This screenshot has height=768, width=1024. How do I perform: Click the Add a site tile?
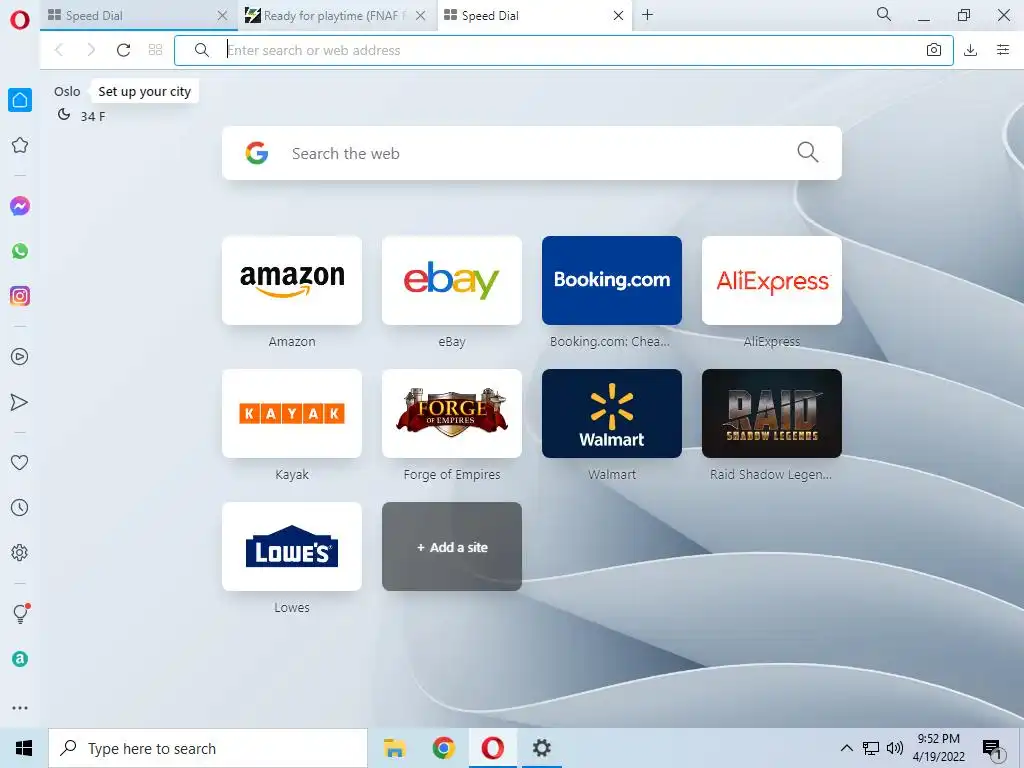click(452, 547)
